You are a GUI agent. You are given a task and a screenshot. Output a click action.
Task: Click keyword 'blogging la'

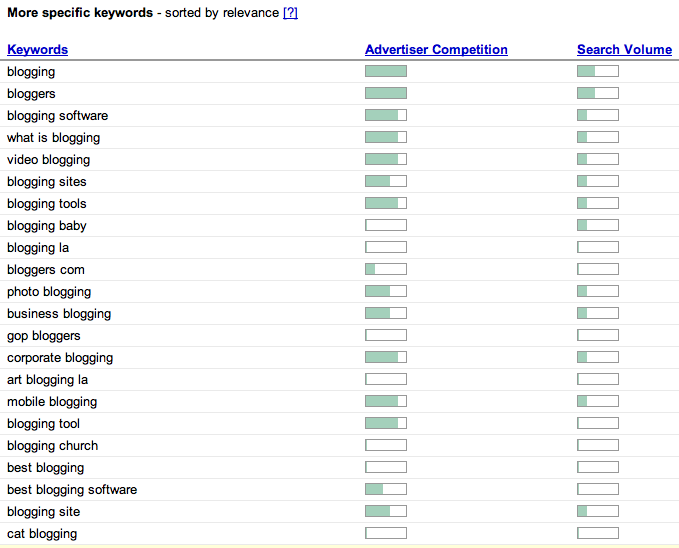point(38,248)
